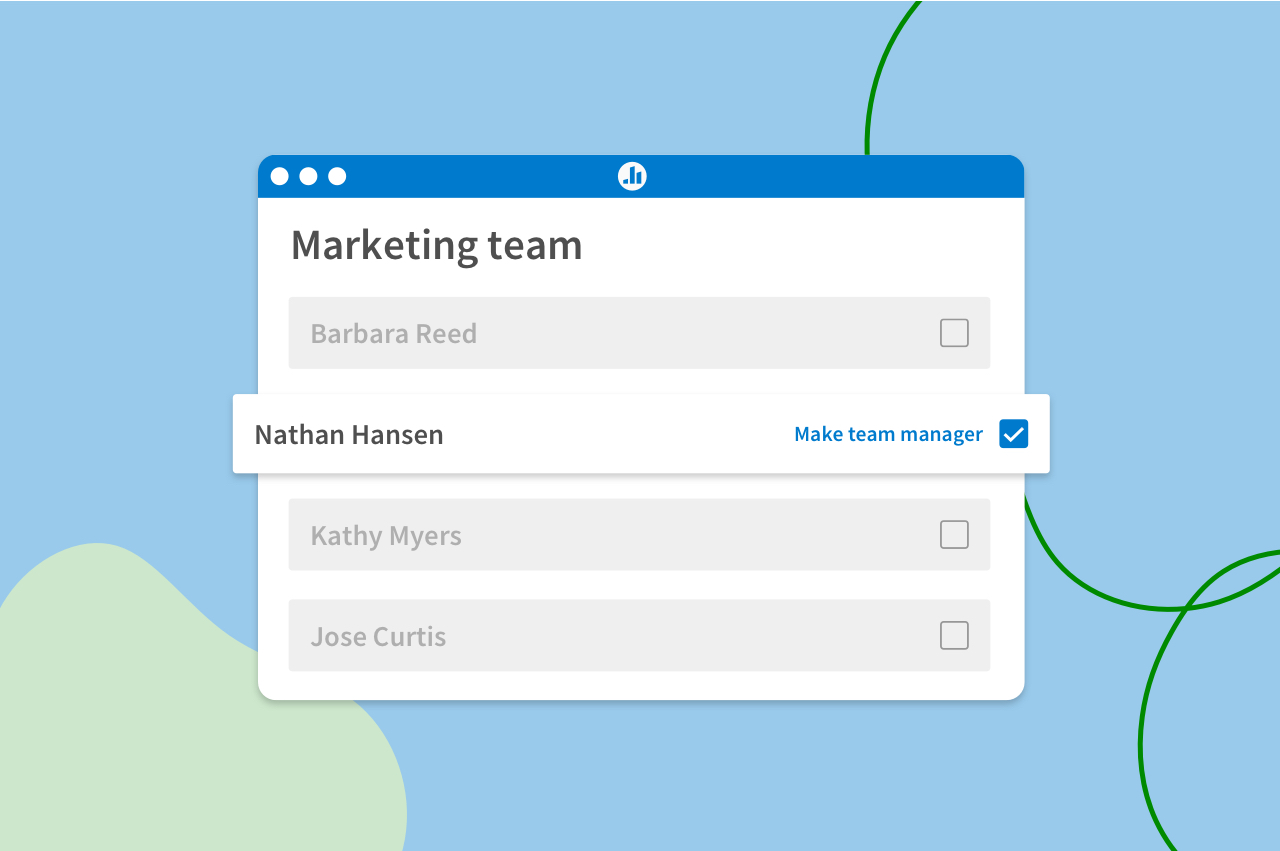Select the middle window control dot
This screenshot has height=851, width=1280.
pos(307,175)
